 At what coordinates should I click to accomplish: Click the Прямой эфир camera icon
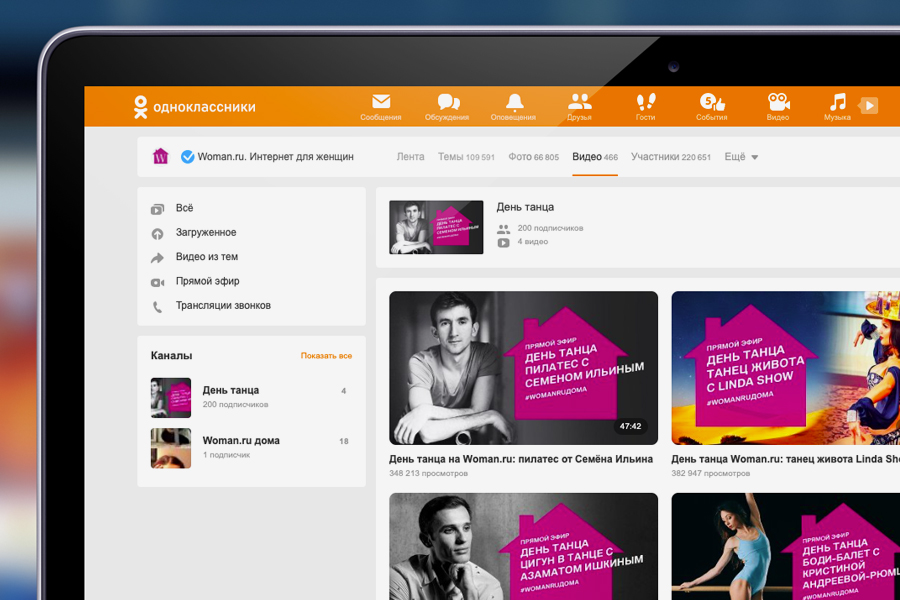tap(157, 282)
